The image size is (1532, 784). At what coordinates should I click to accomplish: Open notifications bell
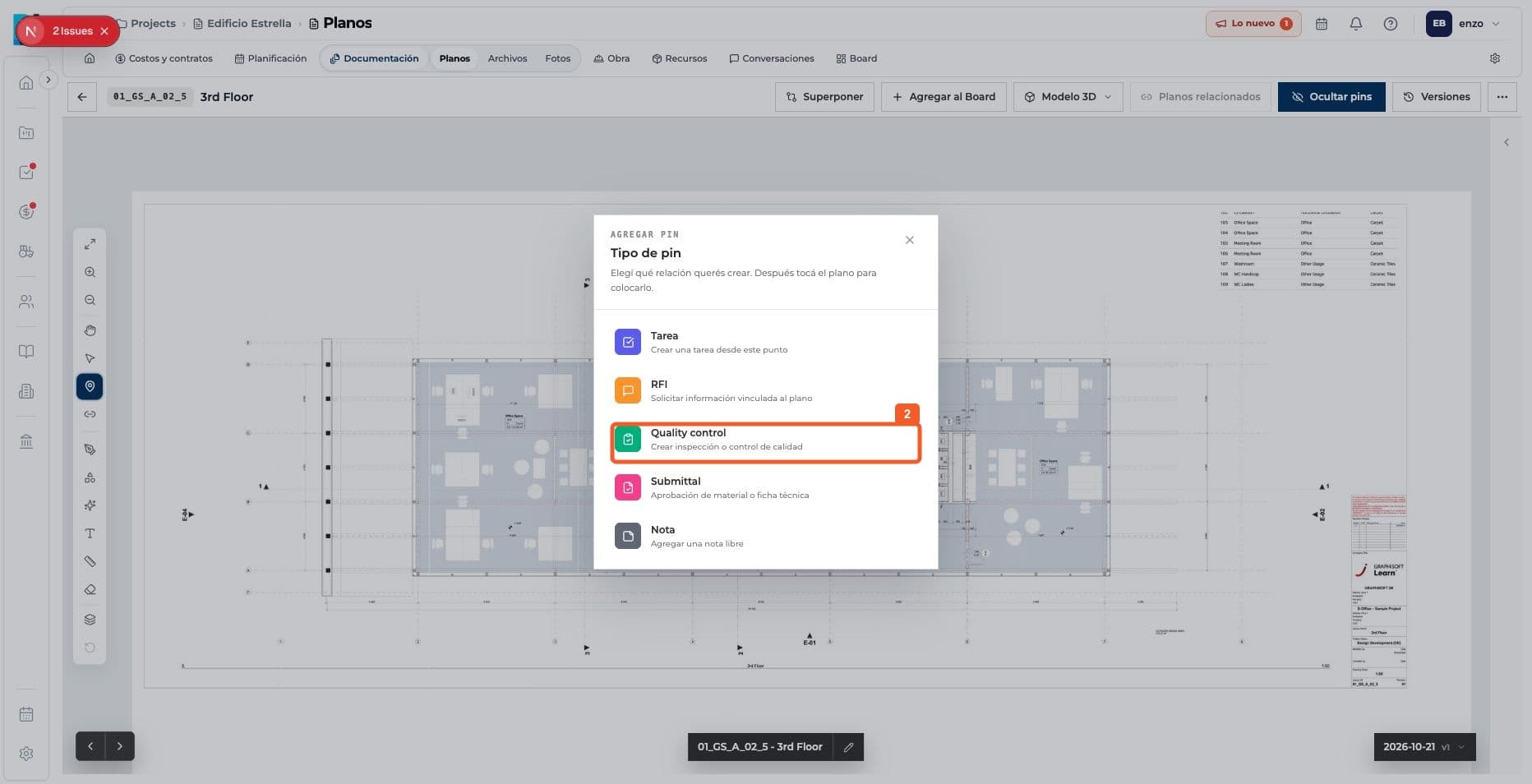point(1355,24)
